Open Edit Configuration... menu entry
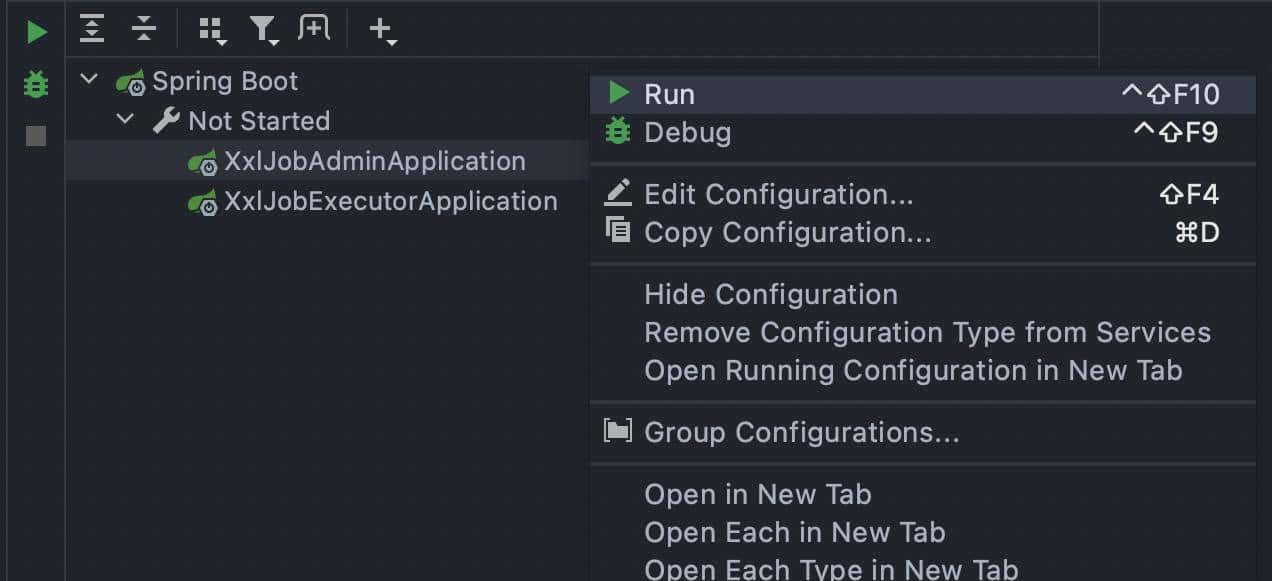 pyautogui.click(x=778, y=194)
